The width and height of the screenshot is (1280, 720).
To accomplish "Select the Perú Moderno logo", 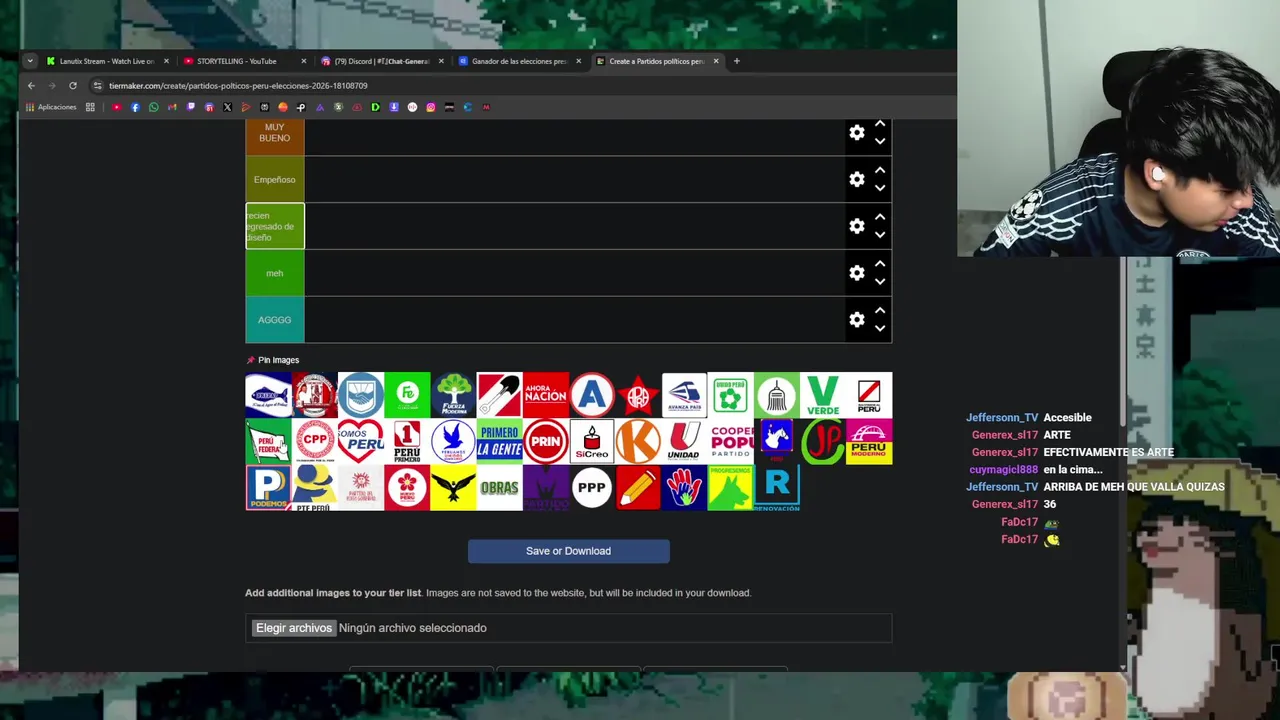I will [x=869, y=441].
